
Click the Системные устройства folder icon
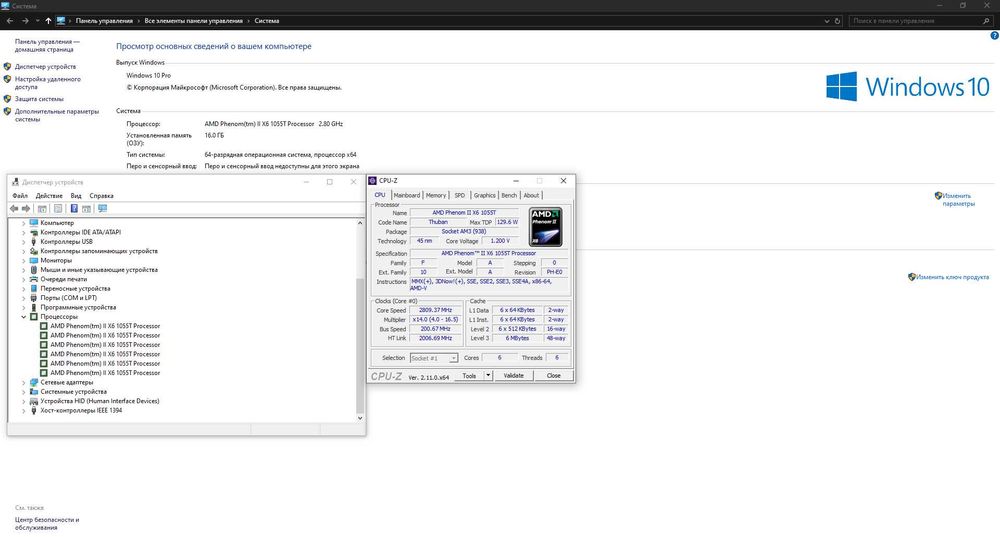[34, 392]
